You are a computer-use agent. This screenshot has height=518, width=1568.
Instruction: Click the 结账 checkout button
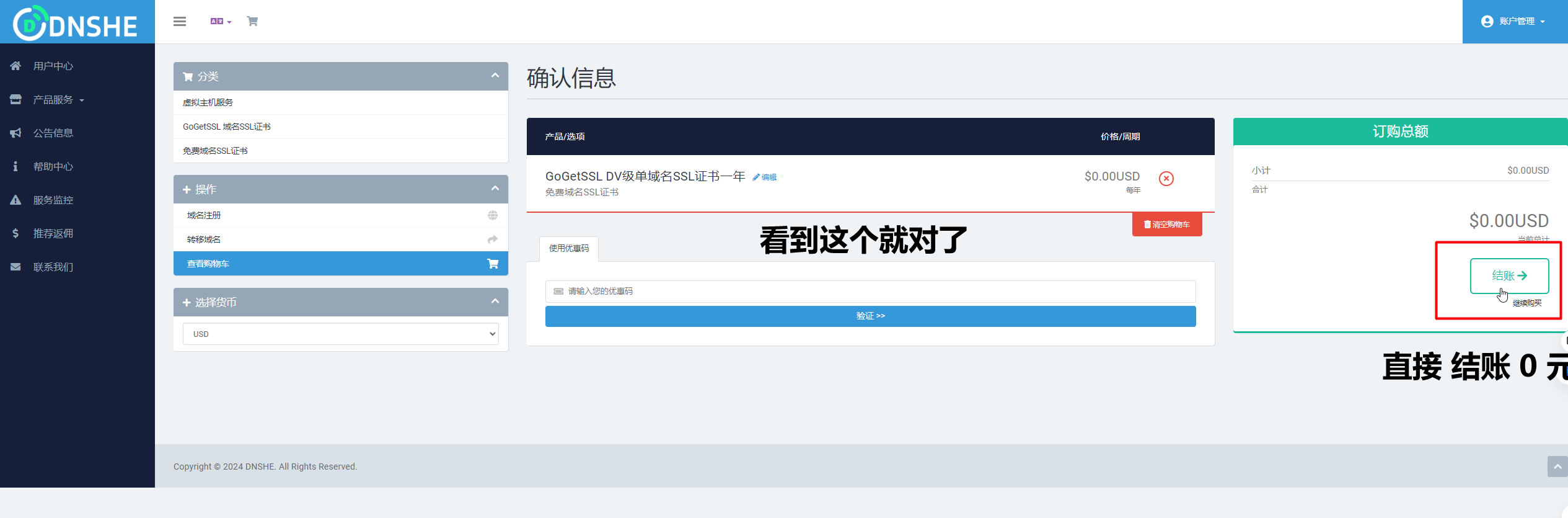point(1510,276)
